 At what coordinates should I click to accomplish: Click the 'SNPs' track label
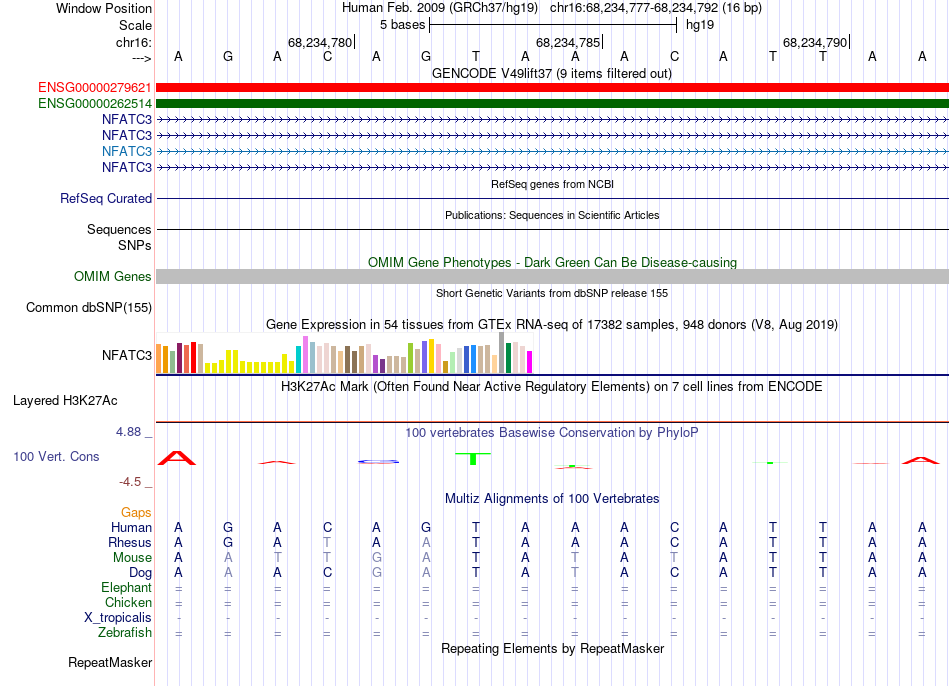(x=135, y=245)
